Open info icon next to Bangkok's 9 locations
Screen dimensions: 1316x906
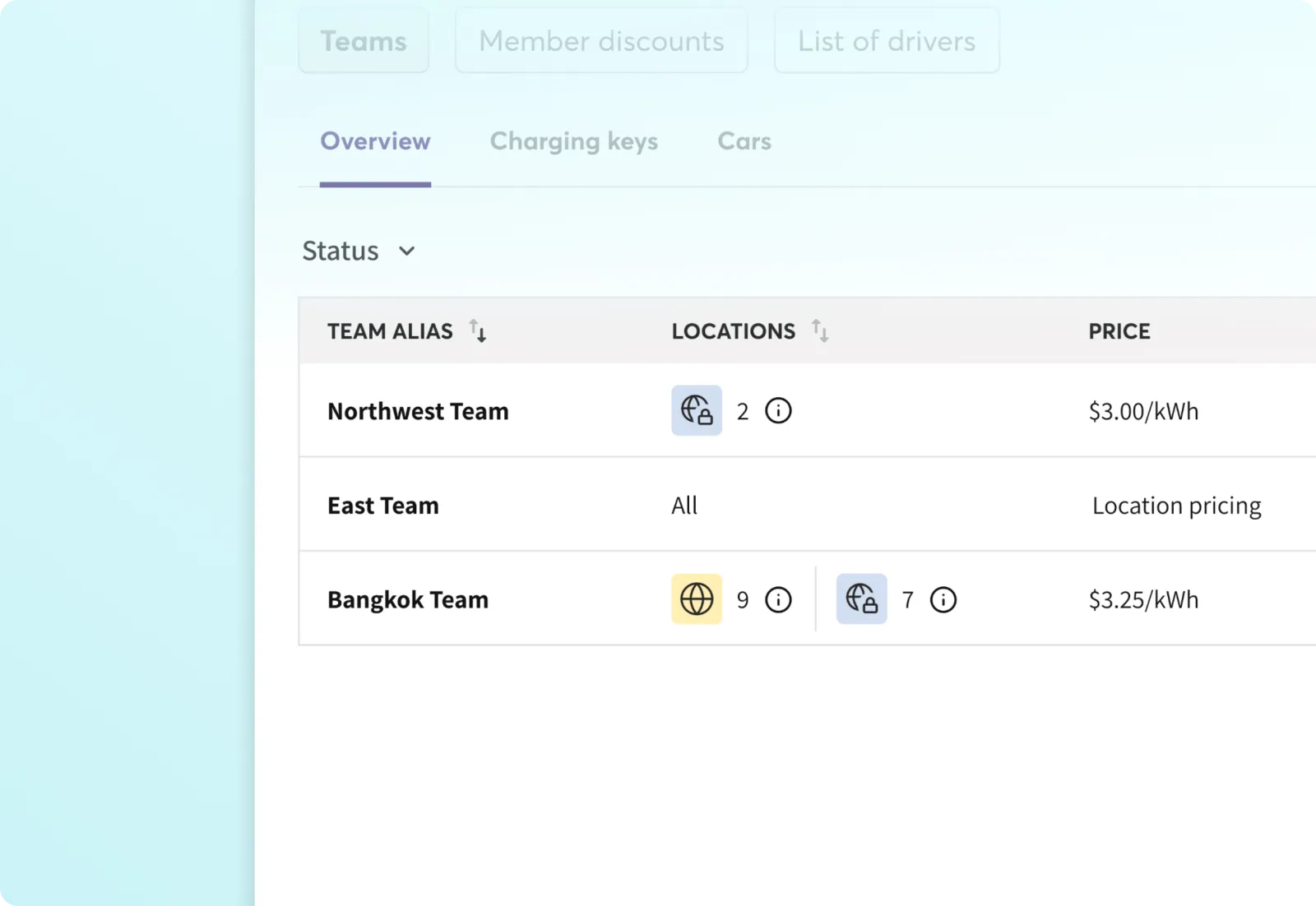pos(778,599)
